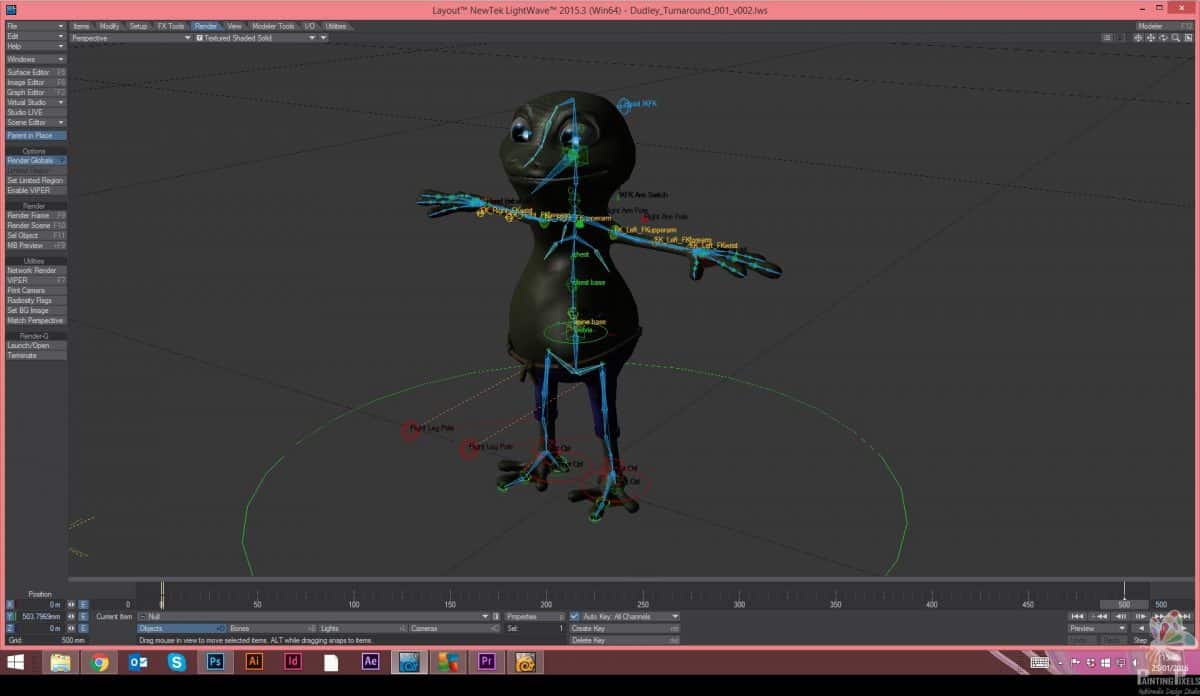The image size is (1200, 696).
Task: Open Premiere Pro taskbar icon
Action: 487,662
